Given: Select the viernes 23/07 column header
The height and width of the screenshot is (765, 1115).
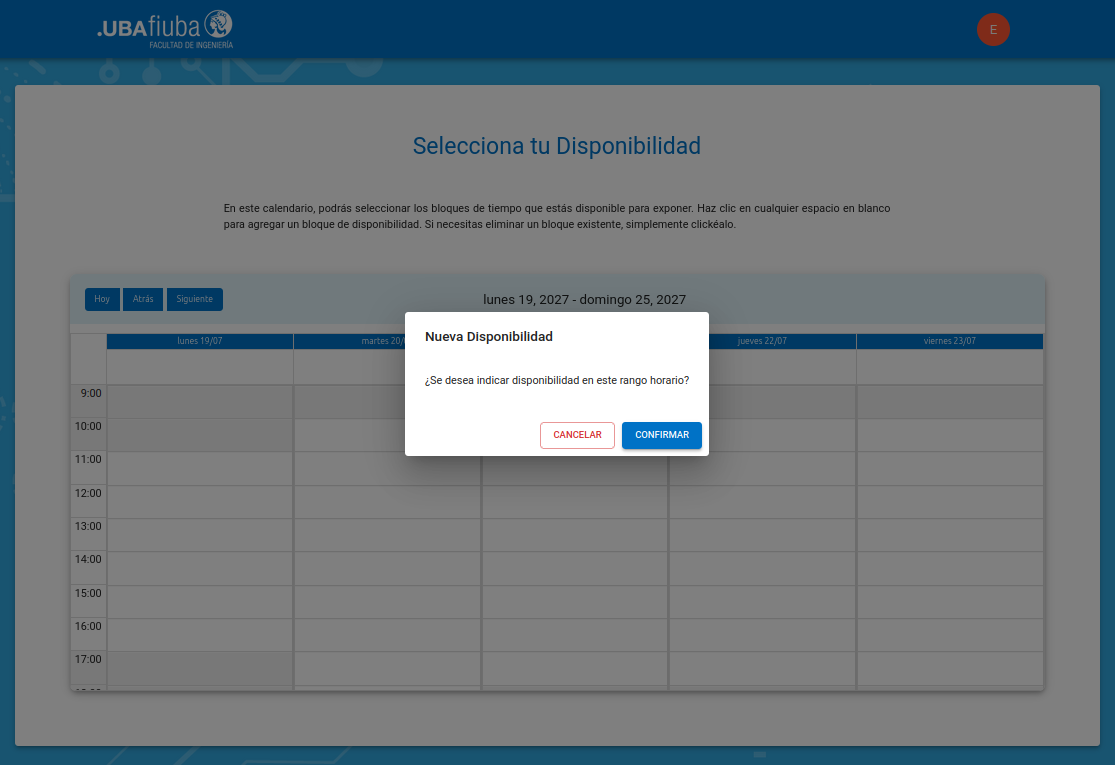Looking at the screenshot, I should [x=949, y=341].
